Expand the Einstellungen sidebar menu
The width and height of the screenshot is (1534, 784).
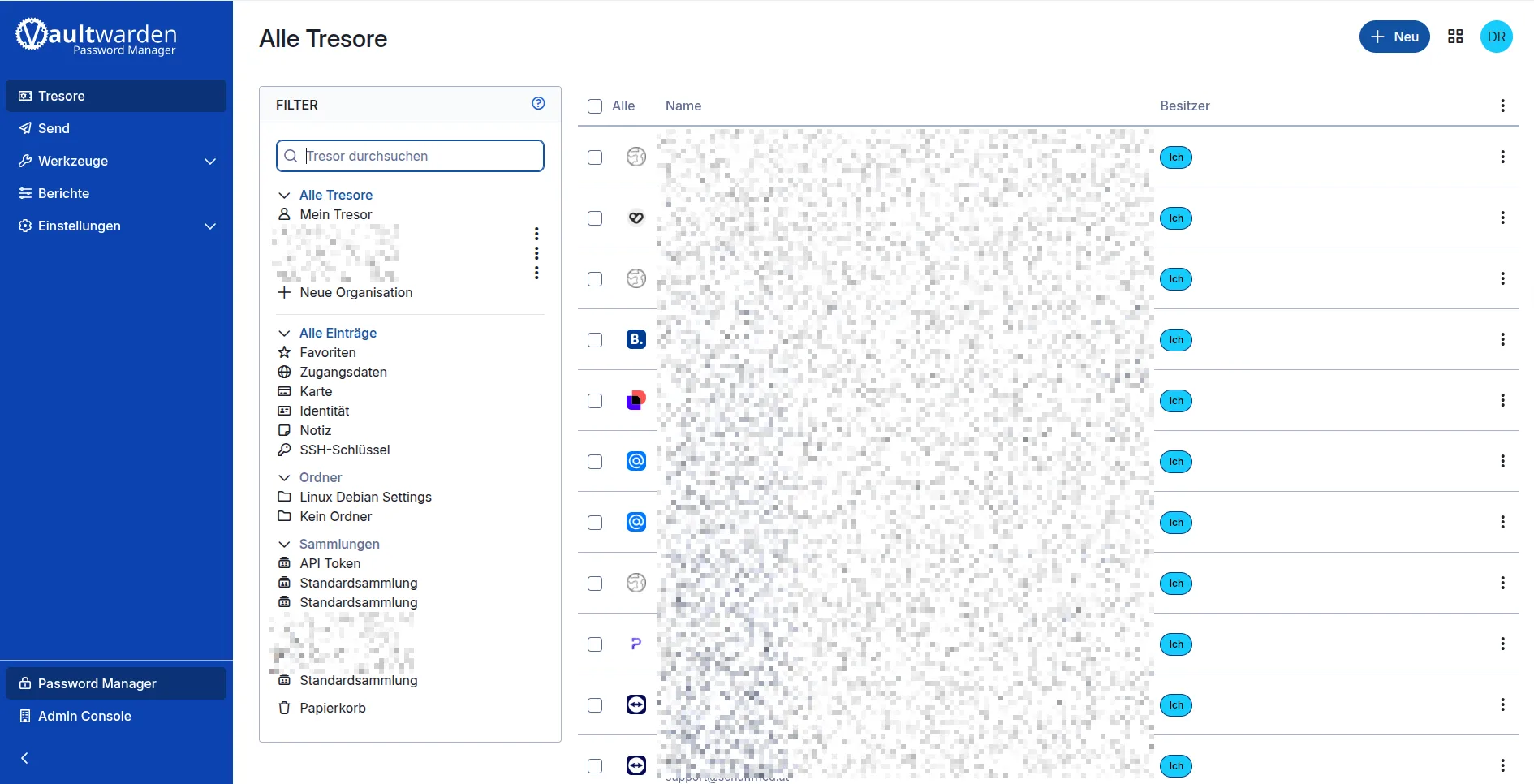[116, 226]
